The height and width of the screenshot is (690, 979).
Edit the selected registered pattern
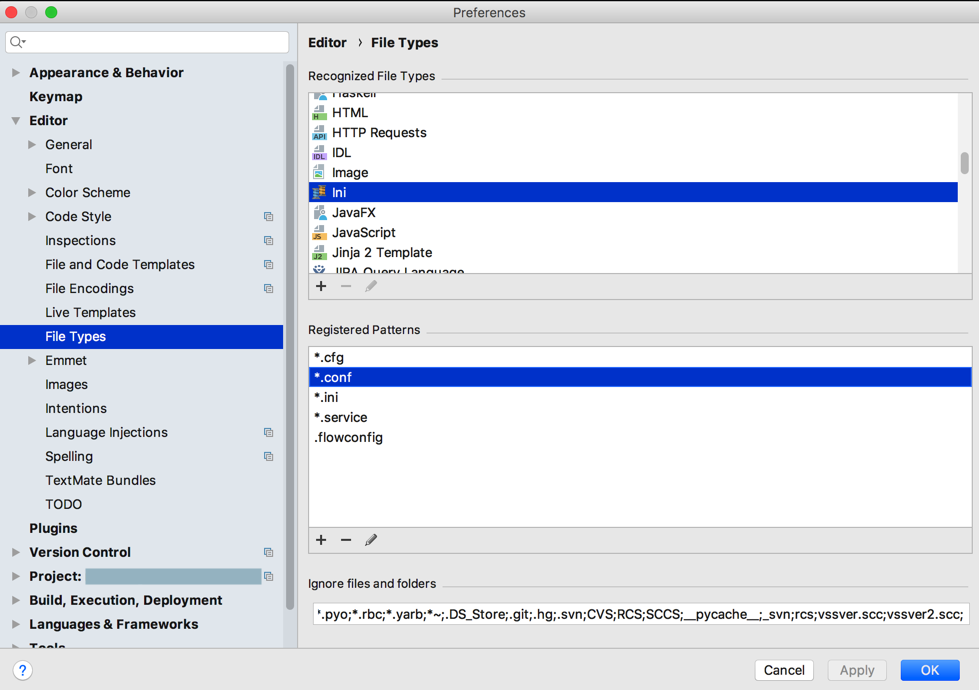(371, 540)
